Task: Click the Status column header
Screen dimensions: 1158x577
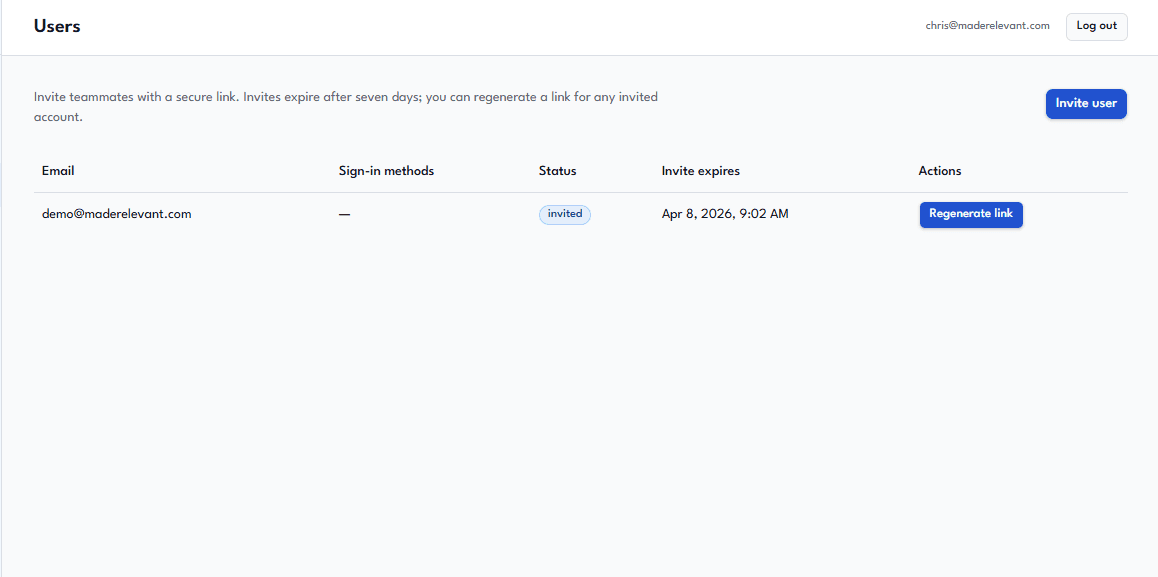Action: (557, 170)
